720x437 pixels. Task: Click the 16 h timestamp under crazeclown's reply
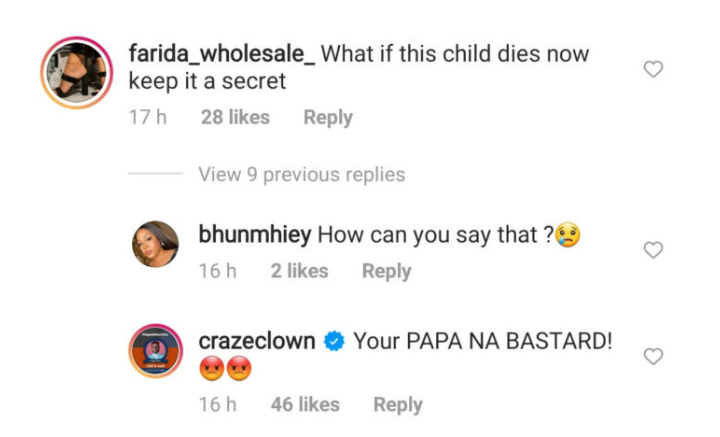[x=217, y=405]
